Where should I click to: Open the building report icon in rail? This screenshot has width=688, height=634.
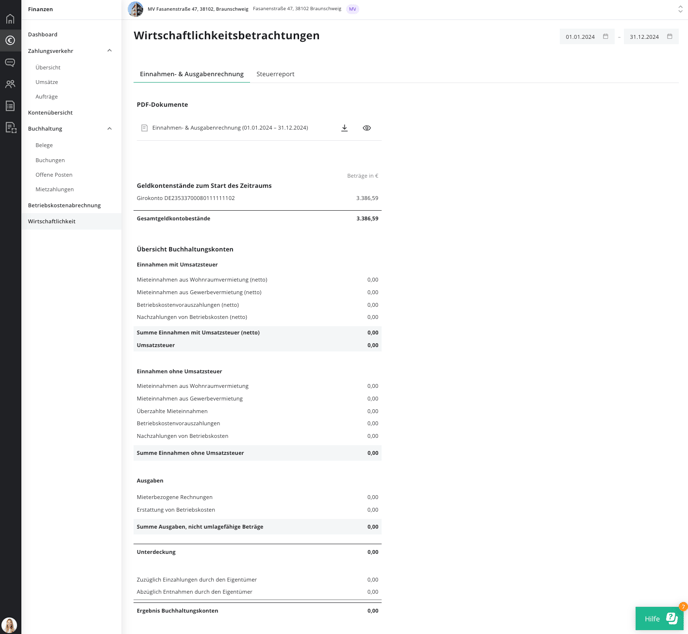click(x=11, y=128)
